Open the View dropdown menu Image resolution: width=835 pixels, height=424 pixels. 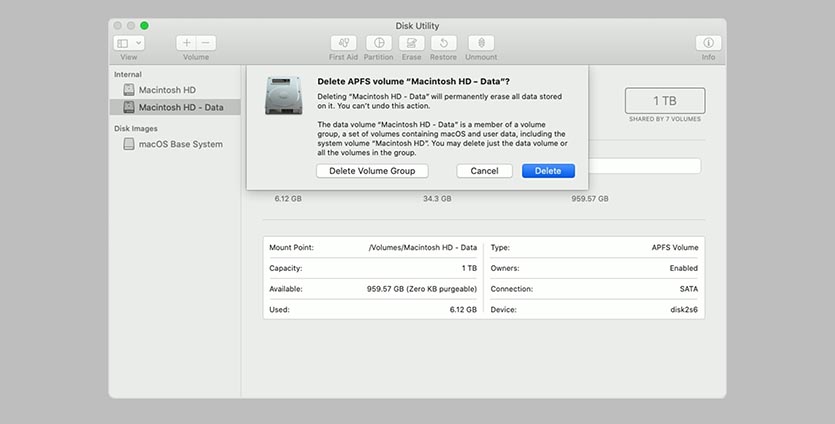pyautogui.click(x=129, y=43)
